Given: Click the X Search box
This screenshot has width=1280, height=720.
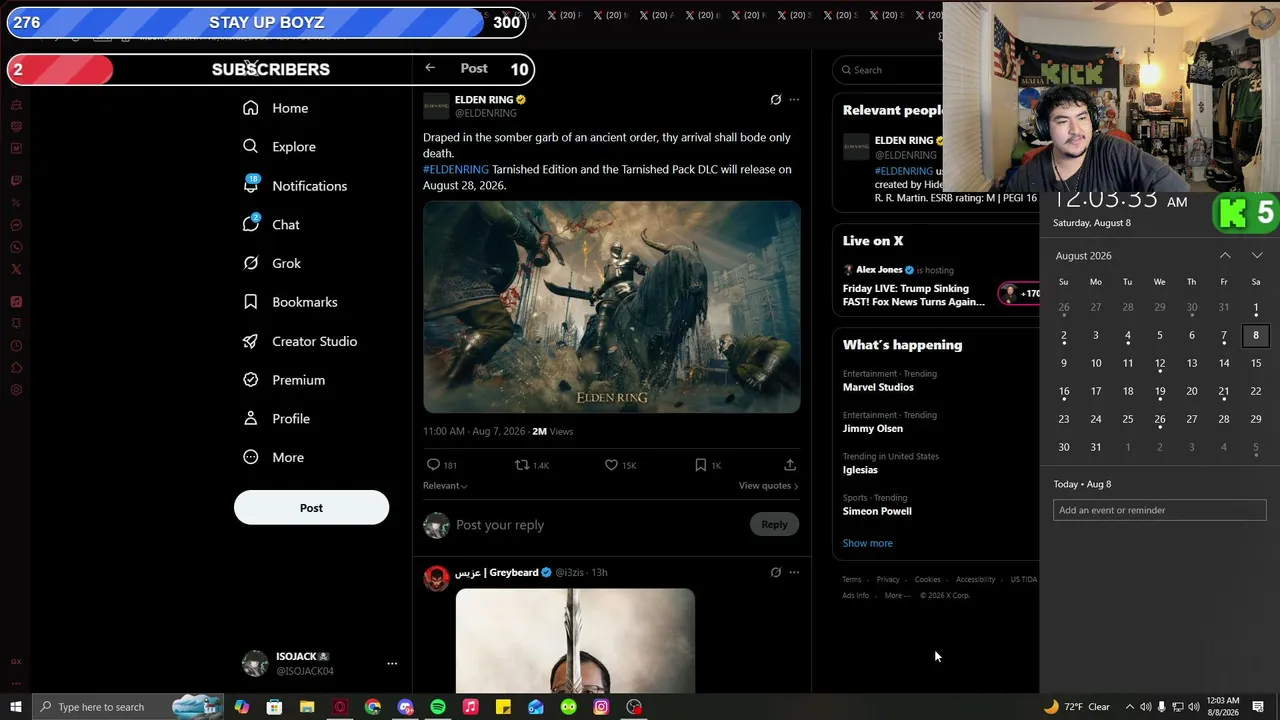Looking at the screenshot, I should point(888,70).
